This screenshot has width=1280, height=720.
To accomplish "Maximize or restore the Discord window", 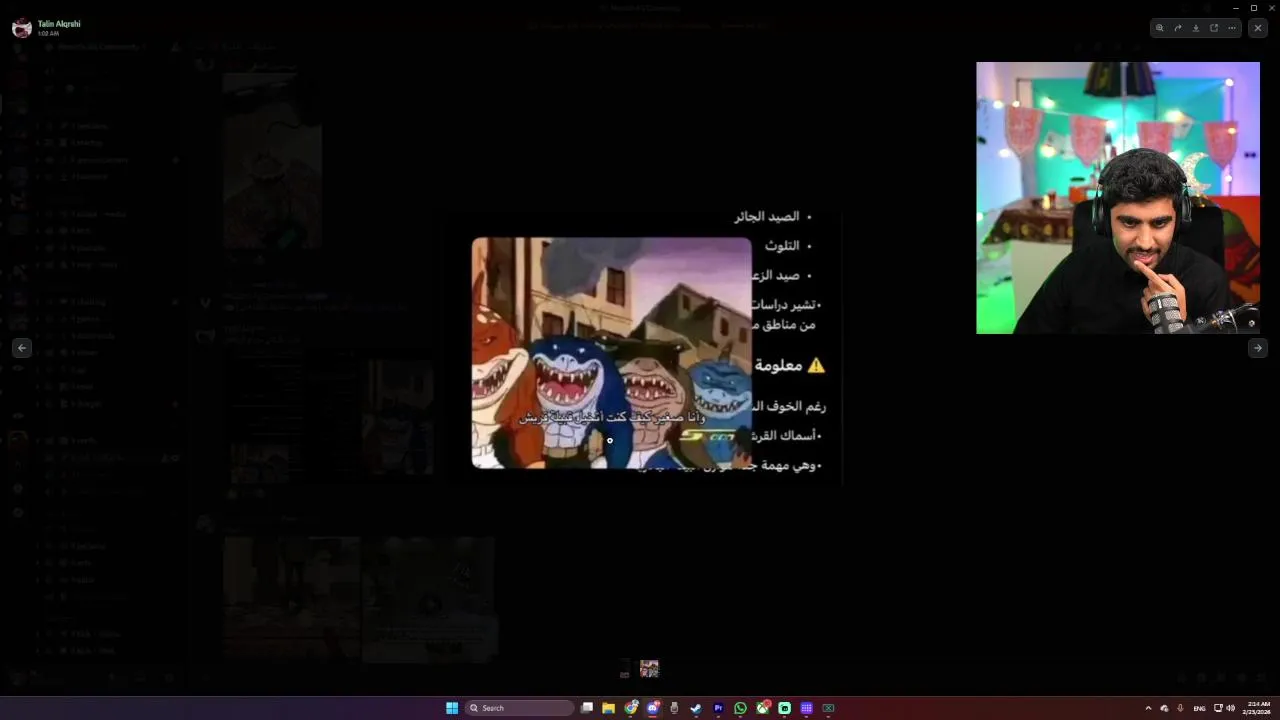I will point(1253,8).
